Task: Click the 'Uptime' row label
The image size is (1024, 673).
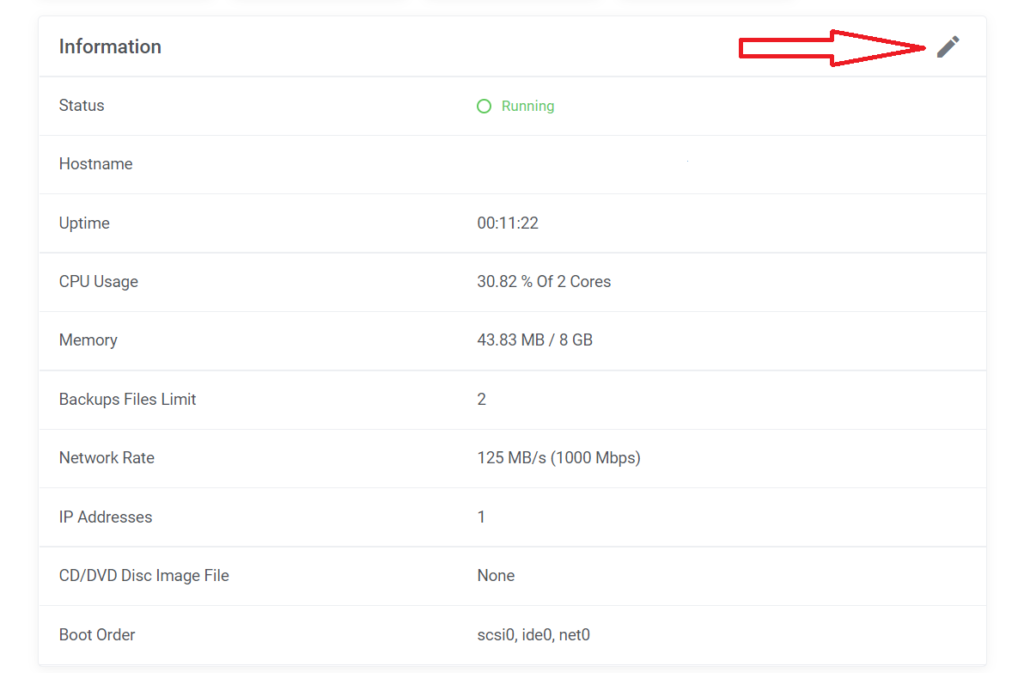Action: click(84, 223)
